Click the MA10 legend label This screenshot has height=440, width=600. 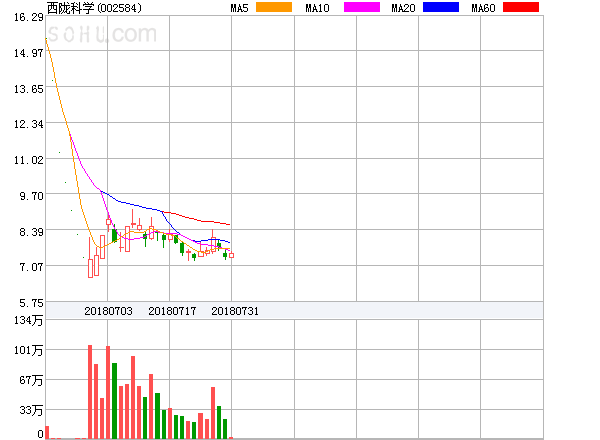317,8
